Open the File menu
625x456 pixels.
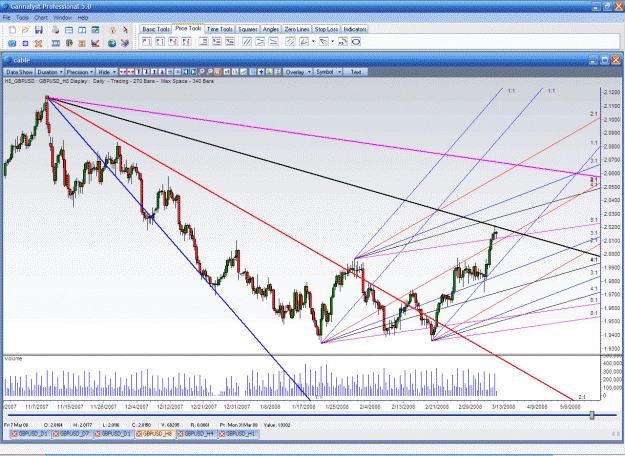7,18
